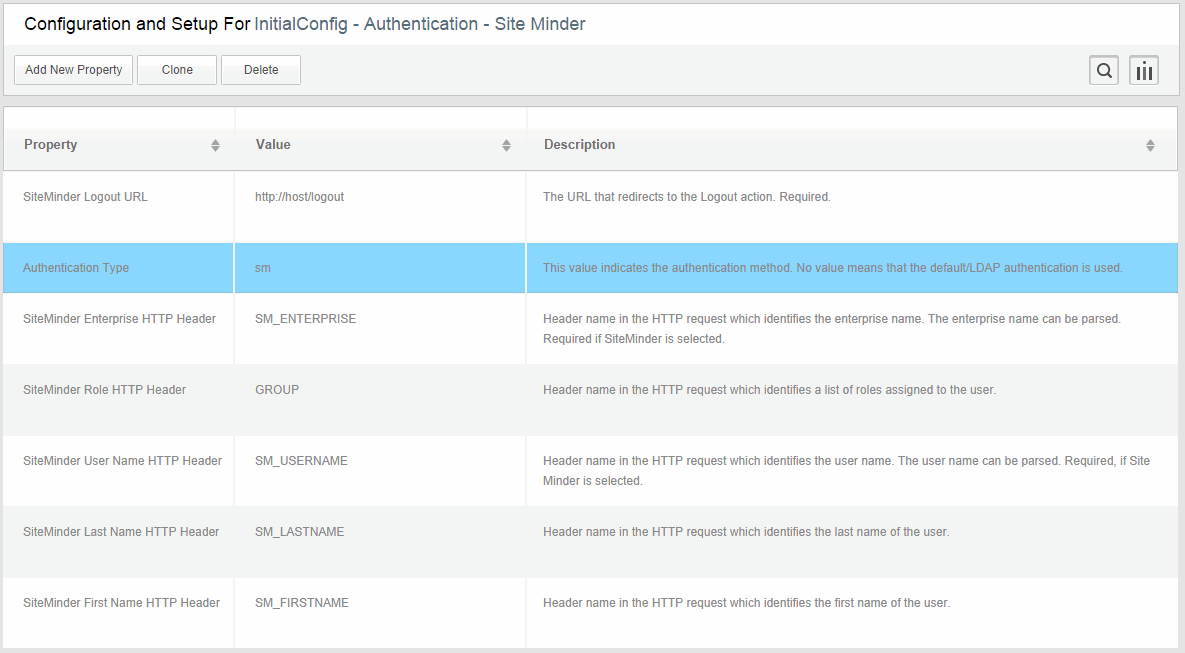Click the SM_USERNAME value cell

pyautogui.click(x=301, y=461)
